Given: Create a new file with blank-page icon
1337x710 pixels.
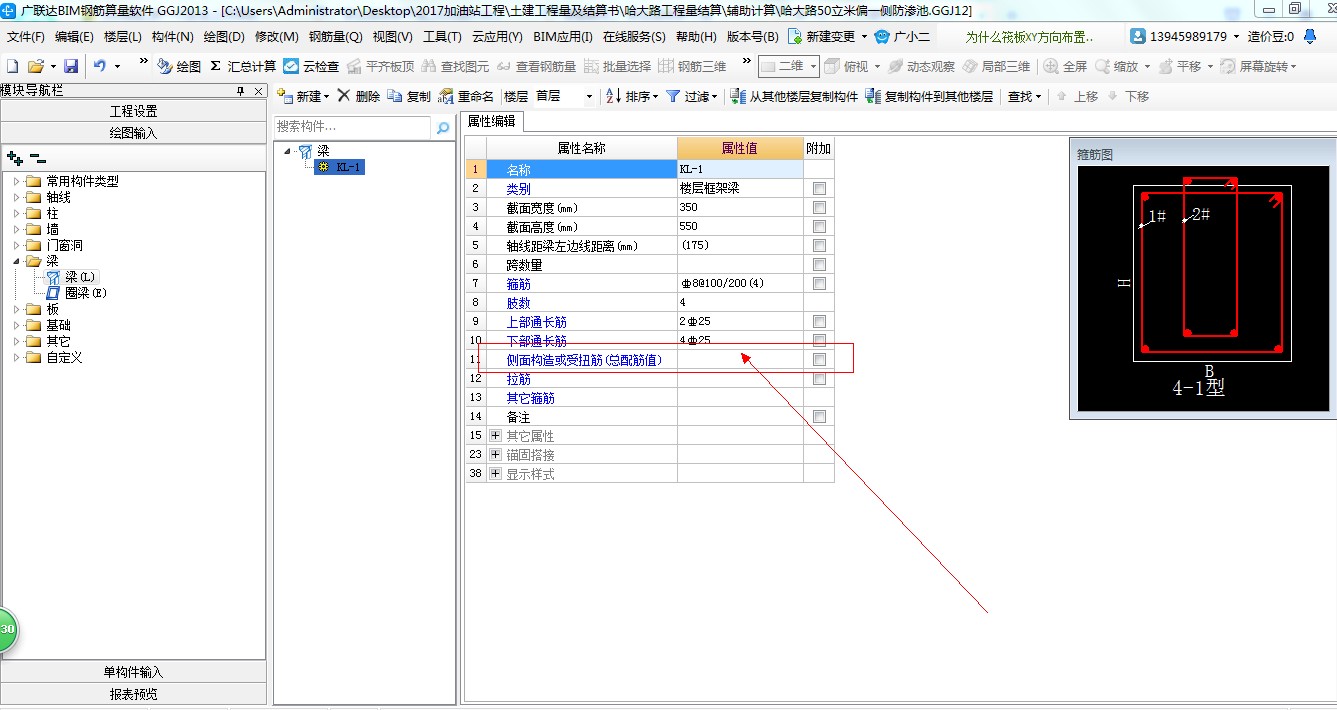Looking at the screenshot, I should pyautogui.click(x=13, y=66).
